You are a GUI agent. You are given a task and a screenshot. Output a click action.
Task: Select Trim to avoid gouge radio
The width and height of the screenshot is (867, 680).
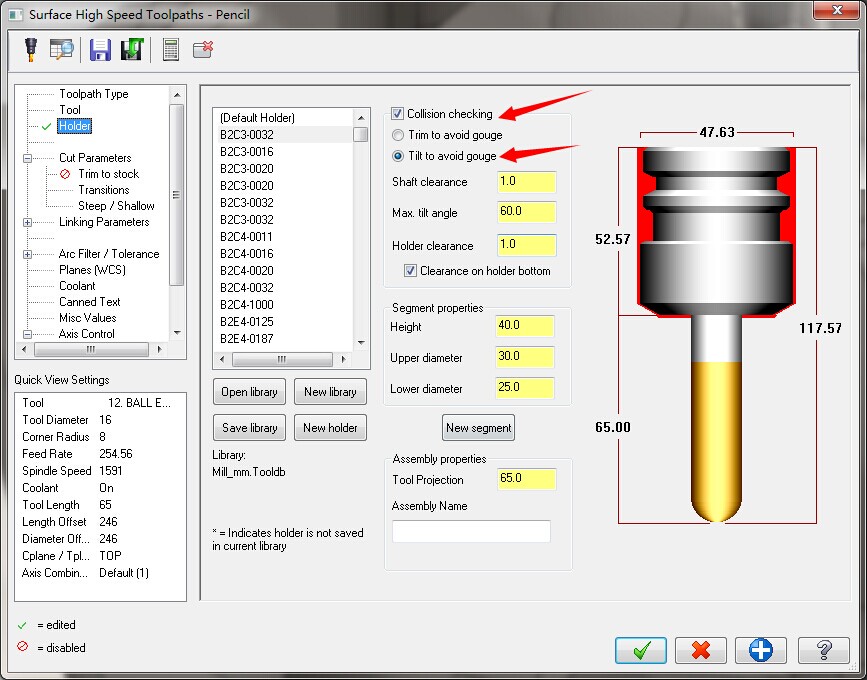[398, 135]
